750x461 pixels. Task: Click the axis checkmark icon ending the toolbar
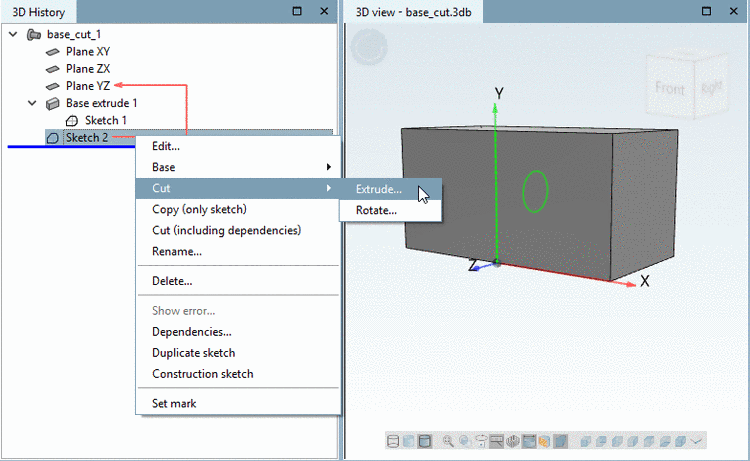(696, 441)
